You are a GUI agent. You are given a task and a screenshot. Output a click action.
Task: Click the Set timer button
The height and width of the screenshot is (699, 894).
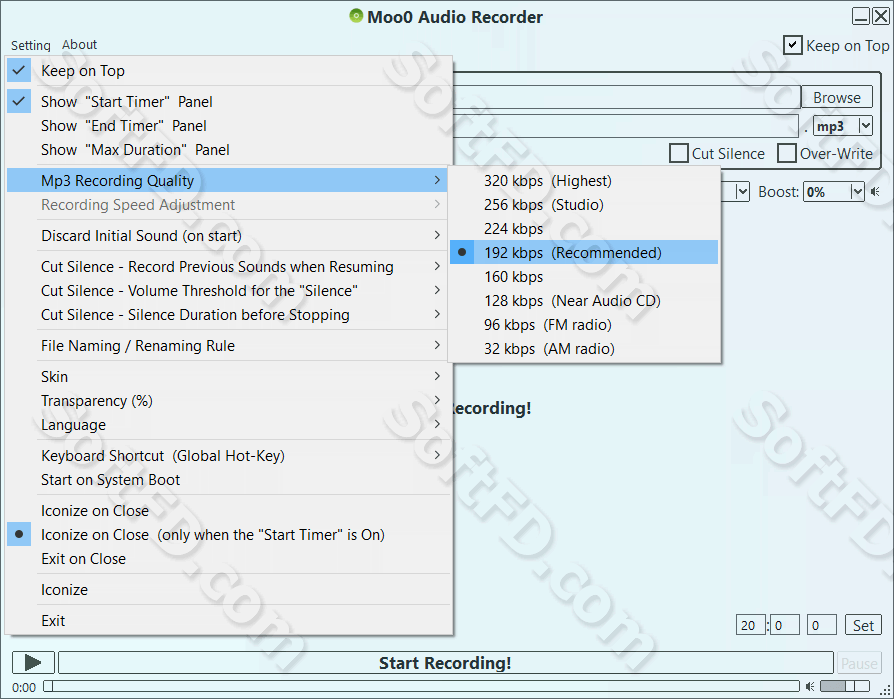pyautogui.click(x=863, y=625)
